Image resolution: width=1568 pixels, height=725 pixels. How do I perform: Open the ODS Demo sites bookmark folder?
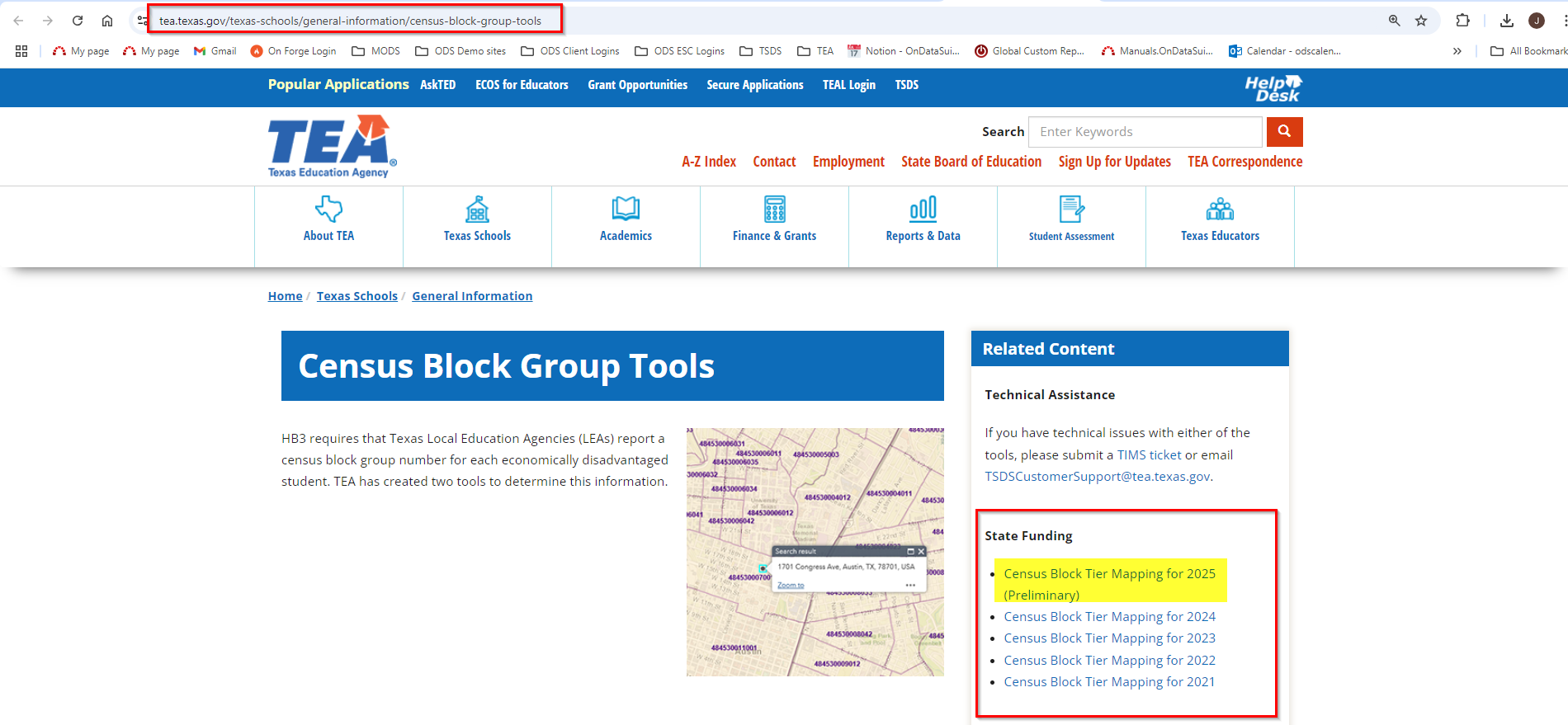[460, 51]
